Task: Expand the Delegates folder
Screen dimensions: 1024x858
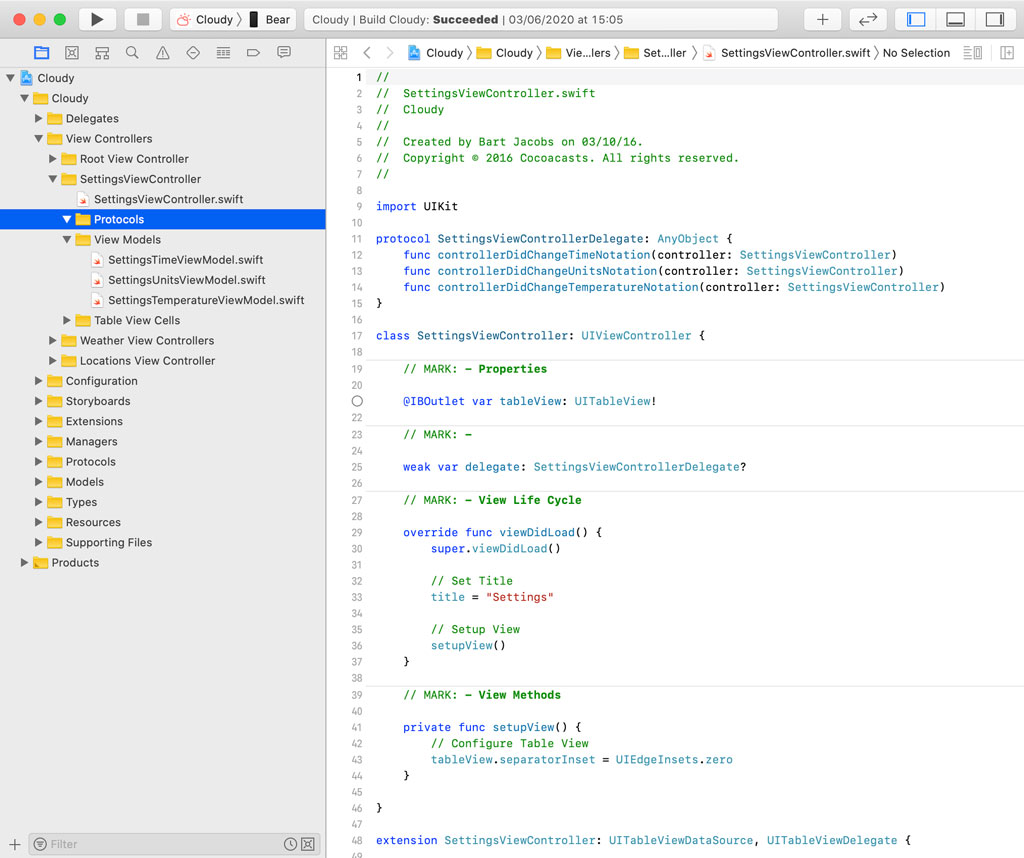Action: tap(39, 119)
